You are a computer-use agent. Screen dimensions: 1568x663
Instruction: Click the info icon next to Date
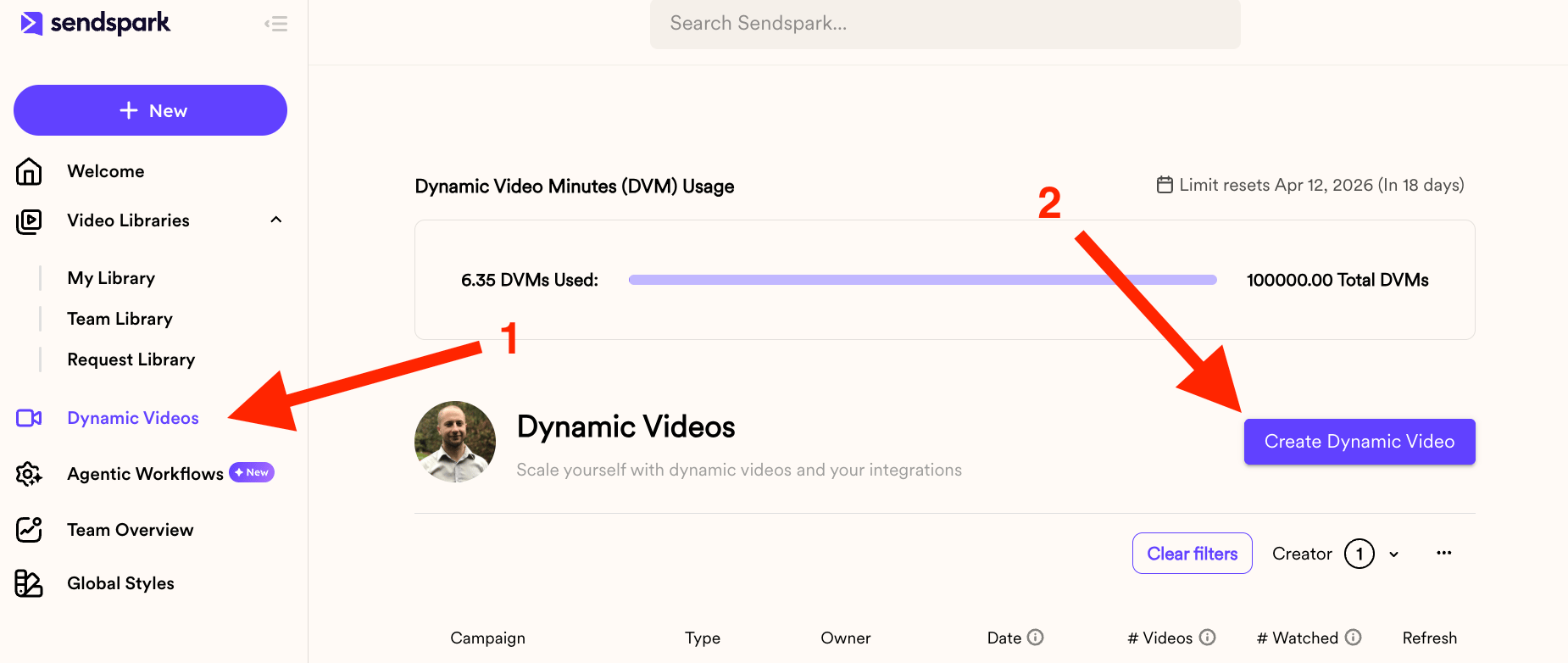coord(1035,637)
